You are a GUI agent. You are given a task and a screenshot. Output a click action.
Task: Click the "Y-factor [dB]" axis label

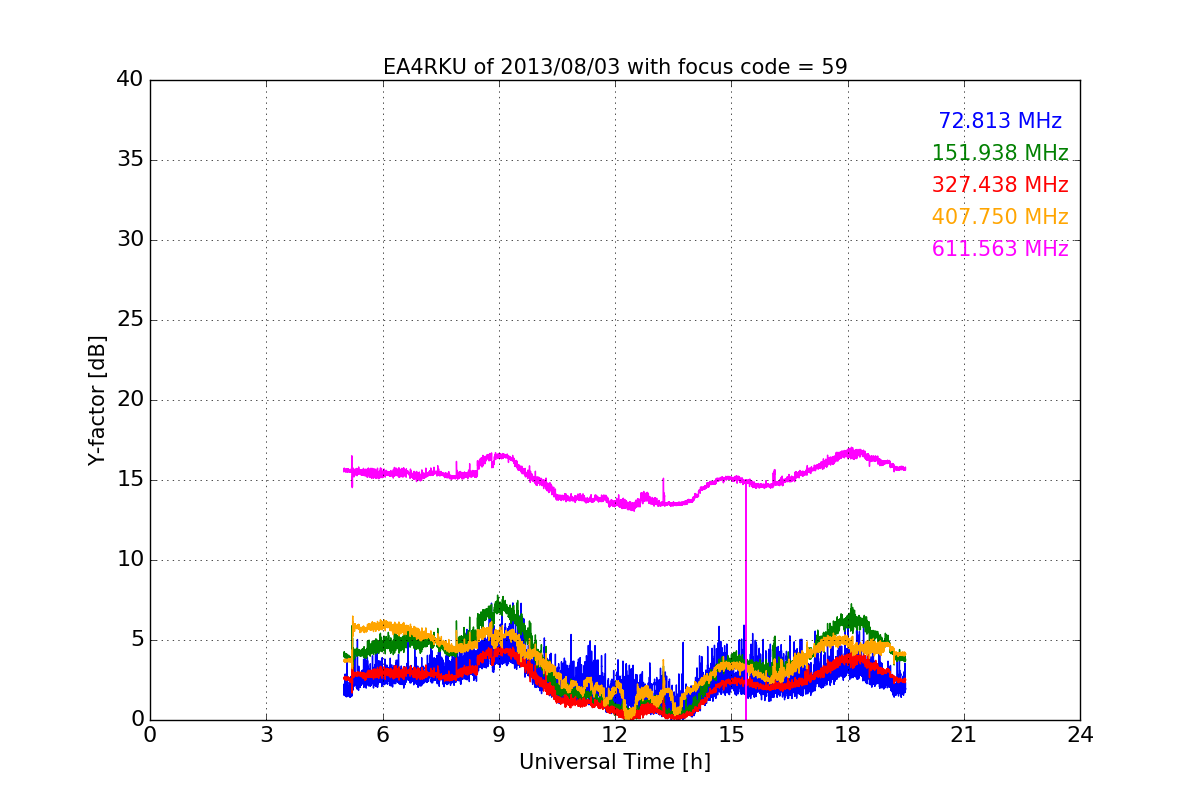[x=97, y=400]
